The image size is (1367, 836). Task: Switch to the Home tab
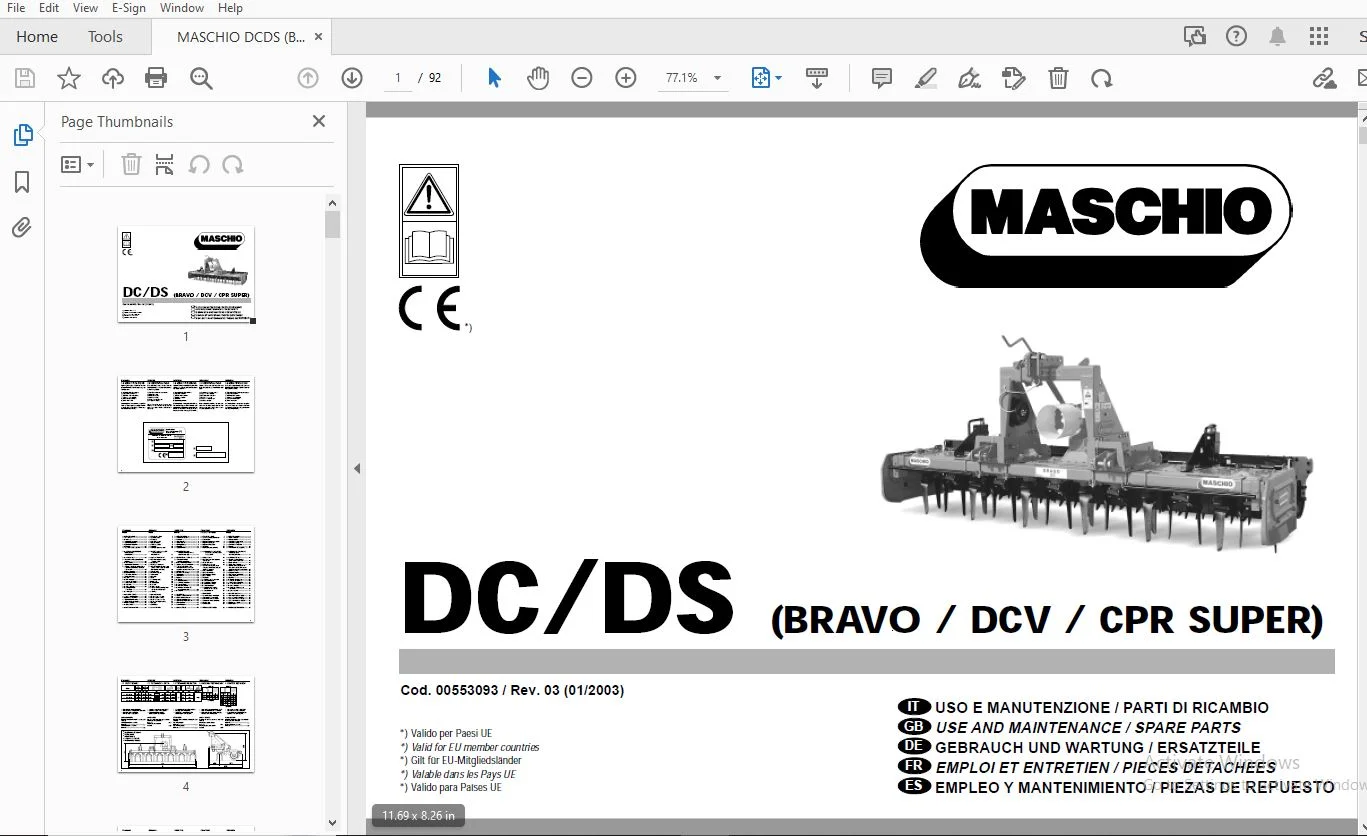[37, 37]
